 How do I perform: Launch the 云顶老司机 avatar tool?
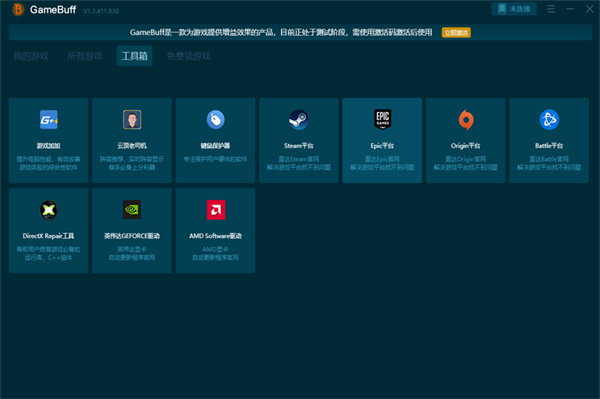coord(132,120)
